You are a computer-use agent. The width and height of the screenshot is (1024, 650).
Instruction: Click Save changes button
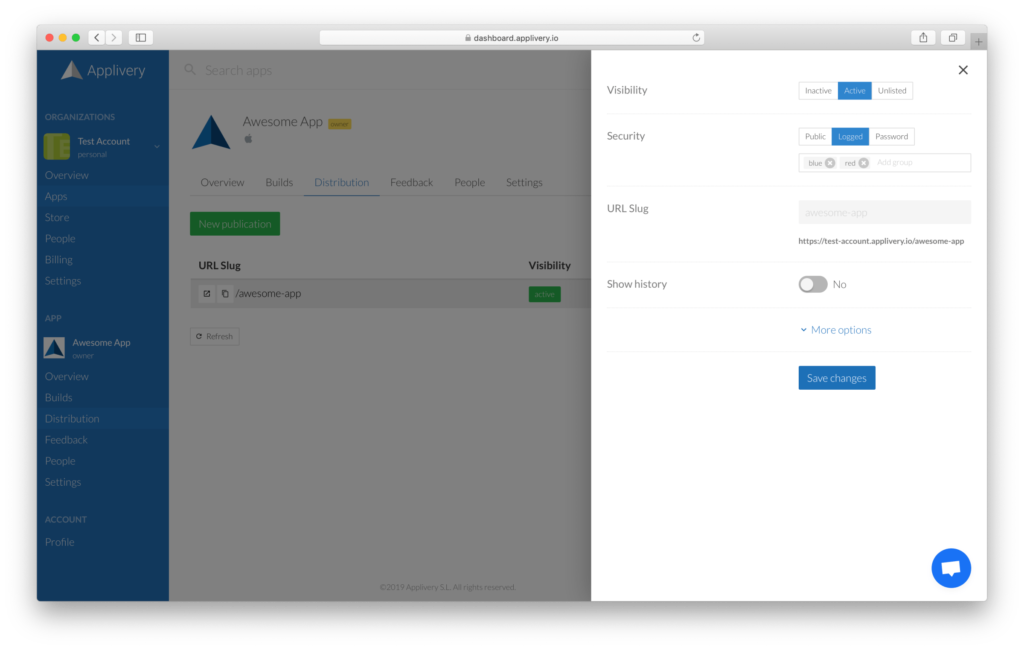click(x=837, y=378)
